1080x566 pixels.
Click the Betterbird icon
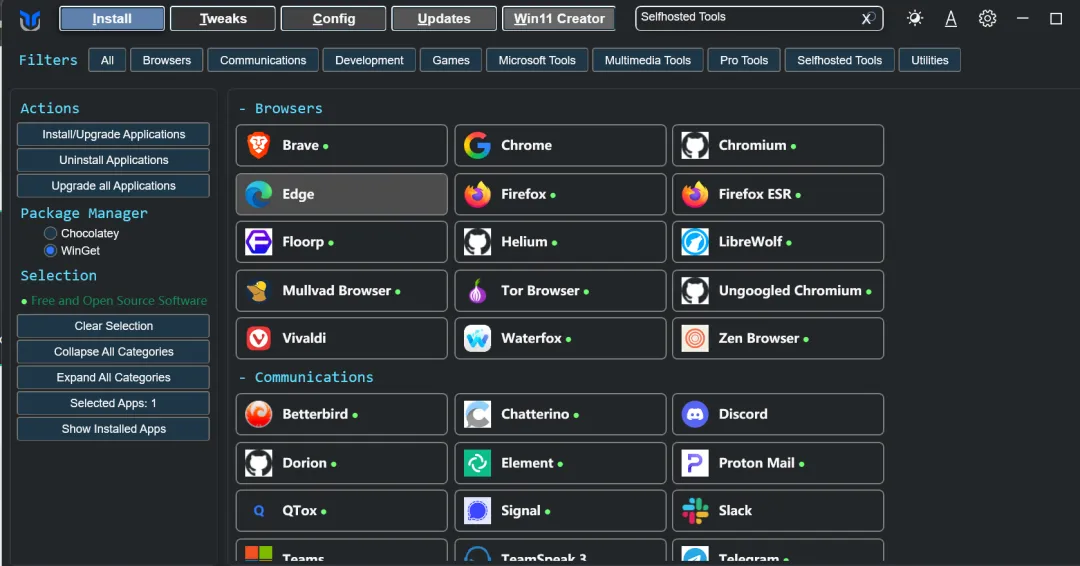[259, 414]
